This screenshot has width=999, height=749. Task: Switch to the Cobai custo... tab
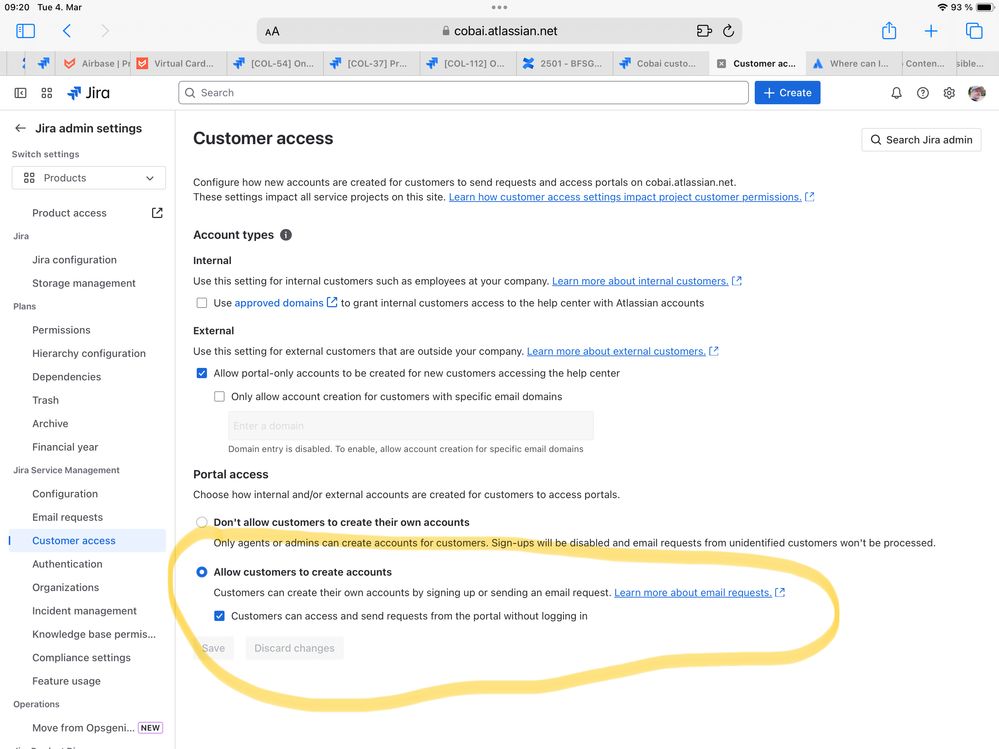pos(660,64)
